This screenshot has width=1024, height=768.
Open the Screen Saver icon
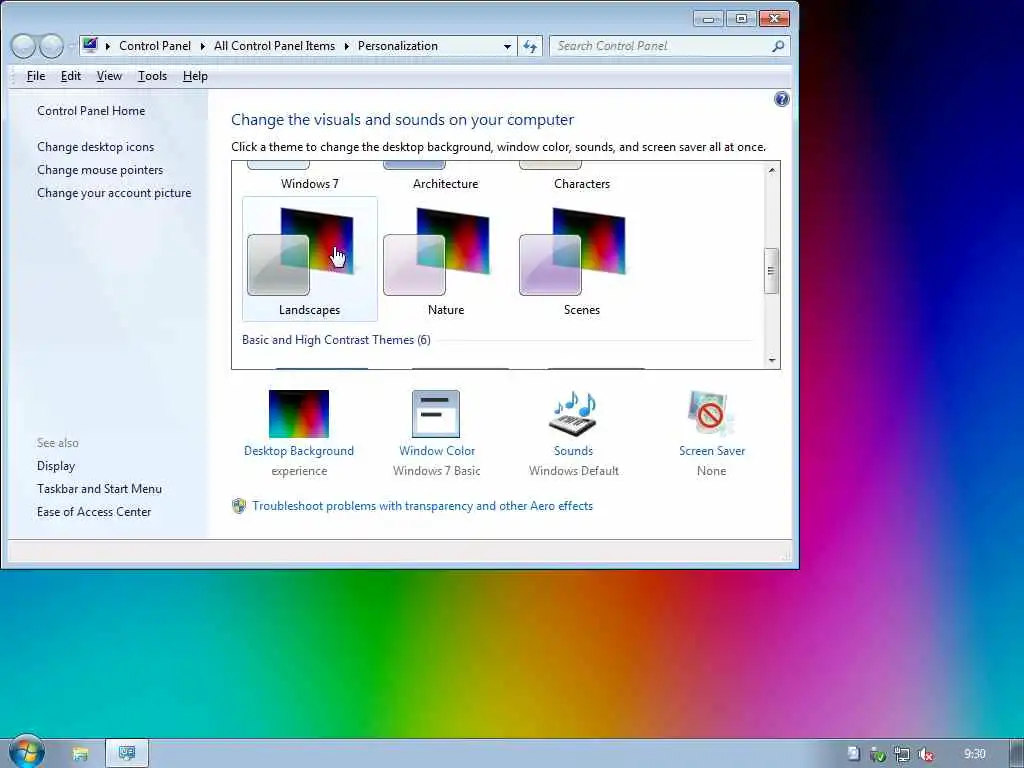coord(710,413)
